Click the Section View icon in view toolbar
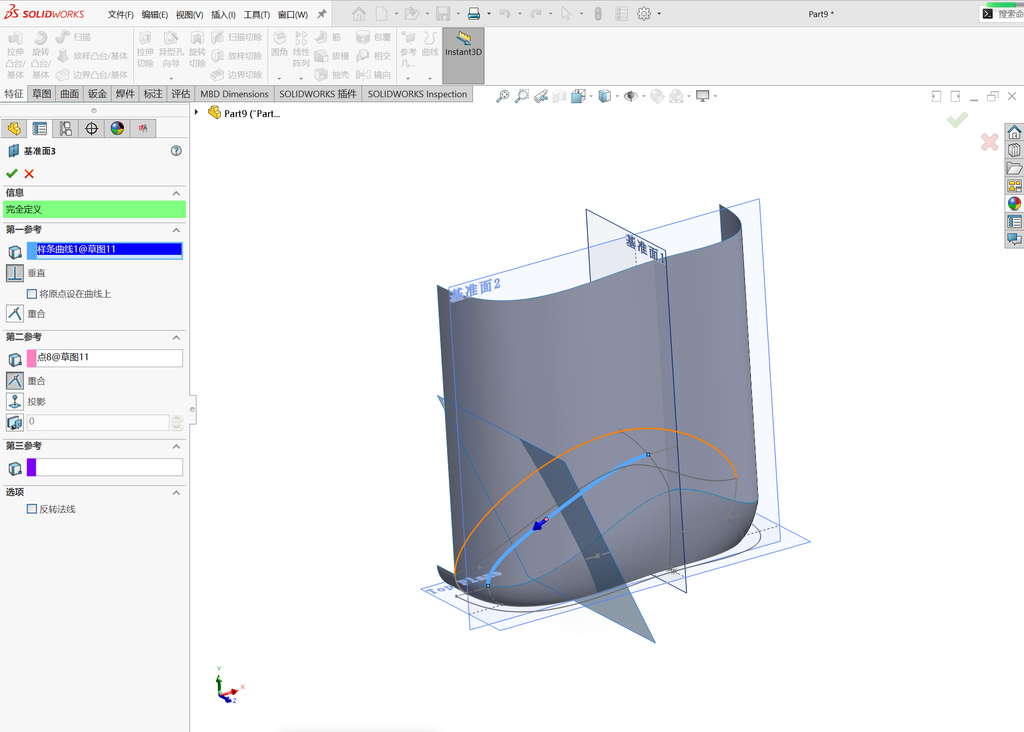1024x732 pixels. coord(560,97)
